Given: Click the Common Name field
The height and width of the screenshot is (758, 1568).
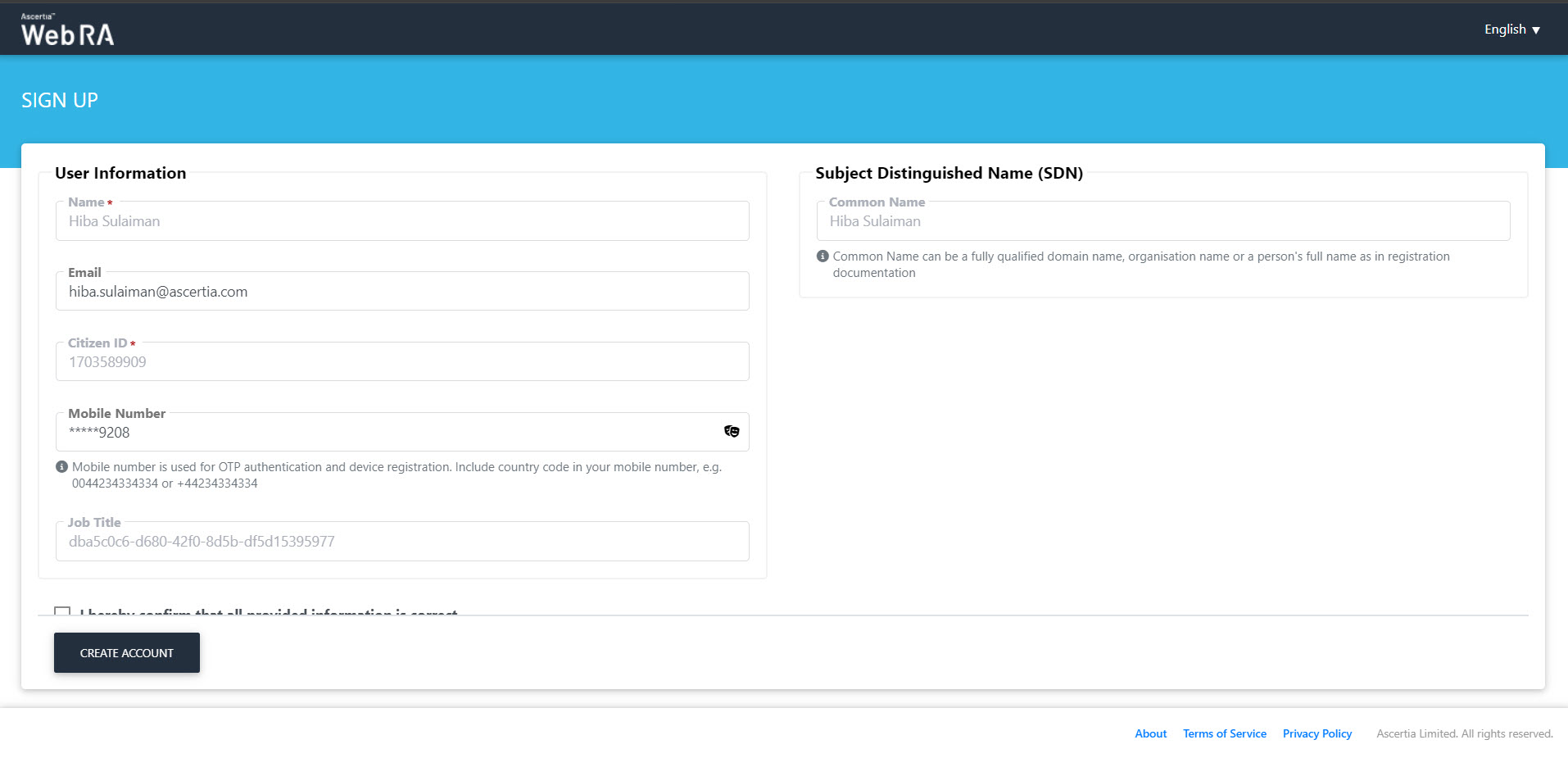Looking at the screenshot, I should pos(1162,221).
